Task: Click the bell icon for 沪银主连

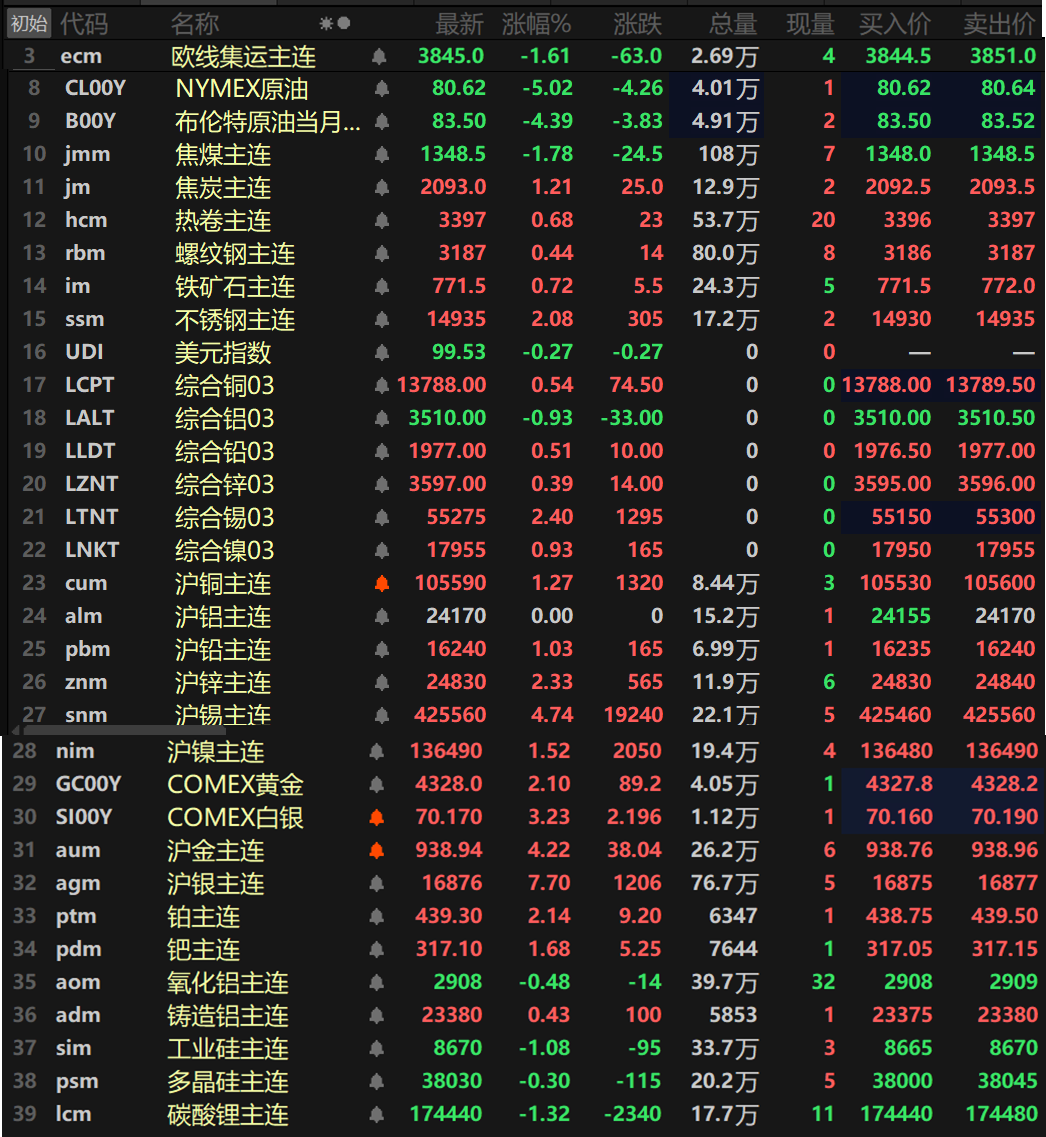Action: pos(376,883)
